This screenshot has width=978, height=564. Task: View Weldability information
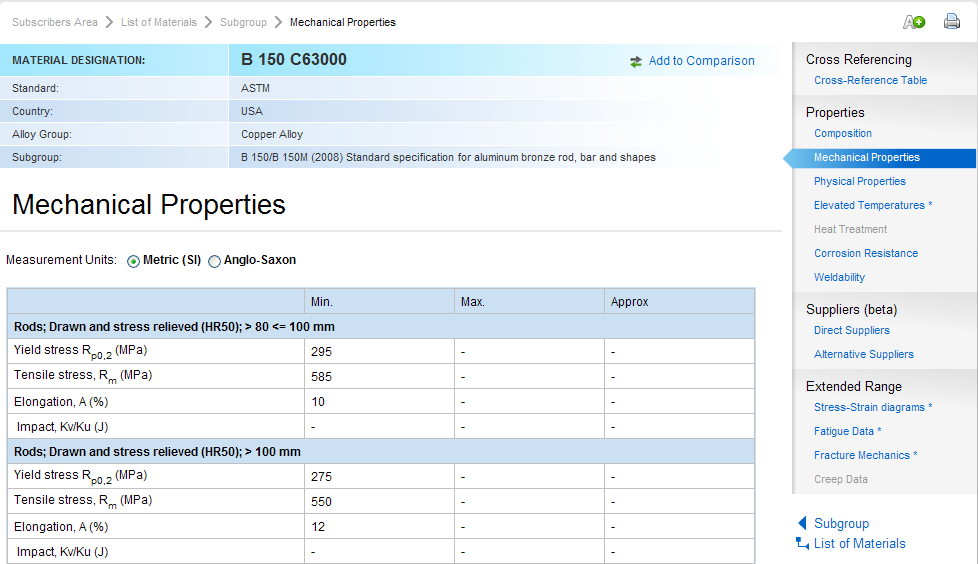click(839, 277)
